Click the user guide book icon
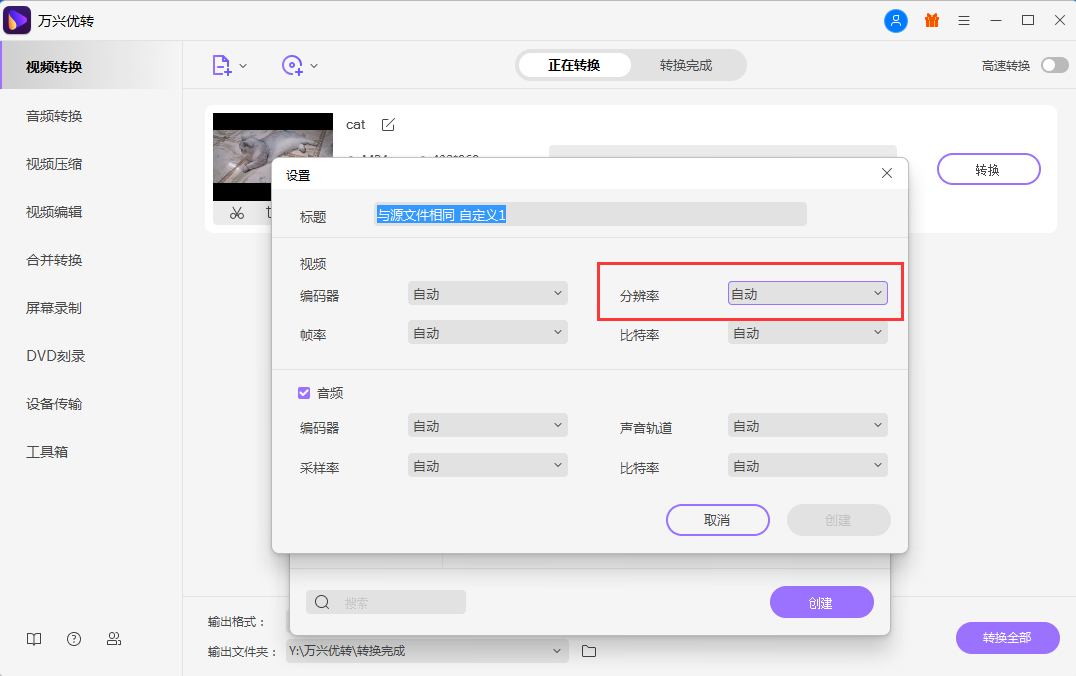Screen dimensions: 1076x676 coord(33,638)
